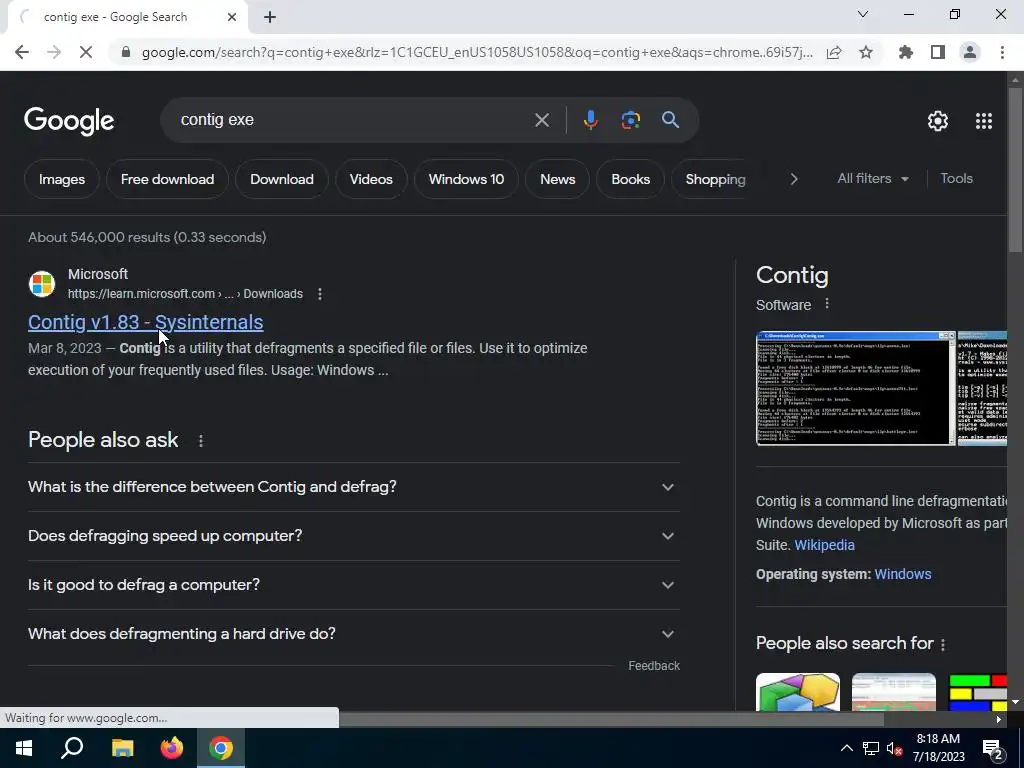The height and width of the screenshot is (768, 1024).
Task: Follow the Wikipedia link in Contig panel
Action: pos(824,545)
